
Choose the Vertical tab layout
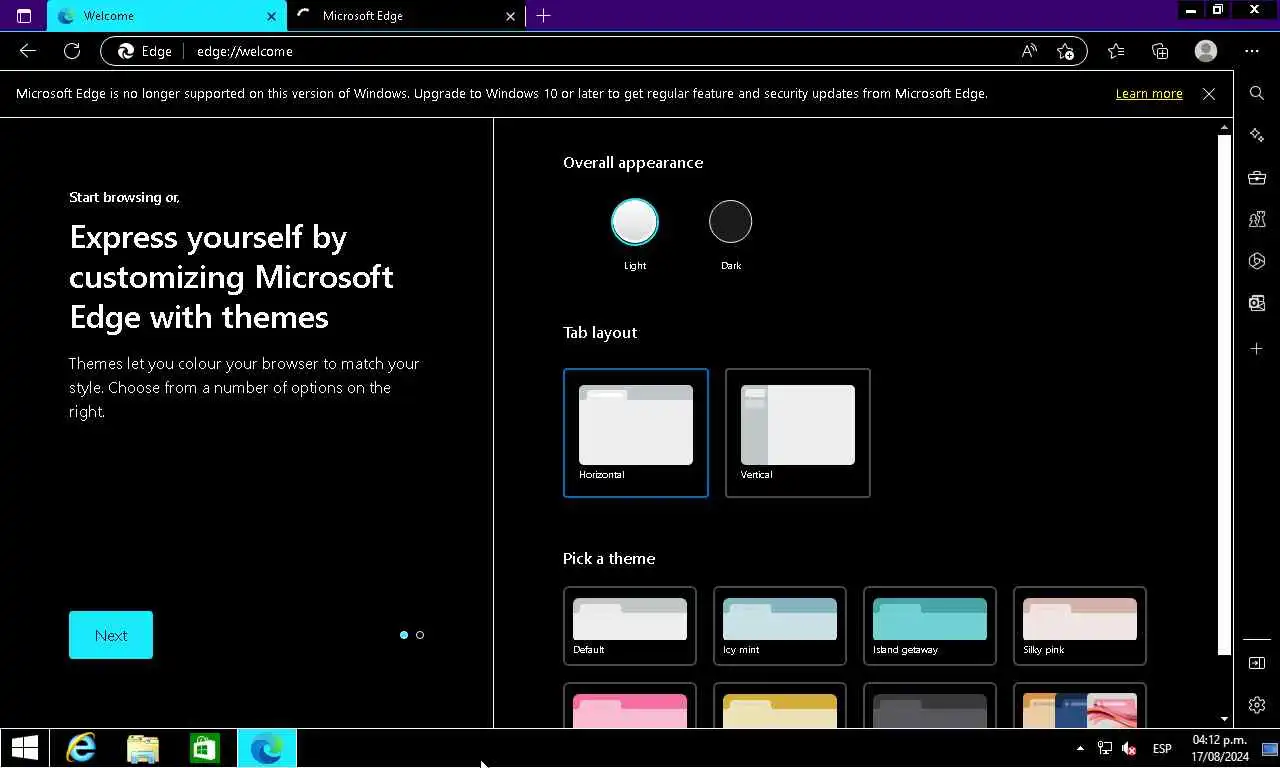798,433
